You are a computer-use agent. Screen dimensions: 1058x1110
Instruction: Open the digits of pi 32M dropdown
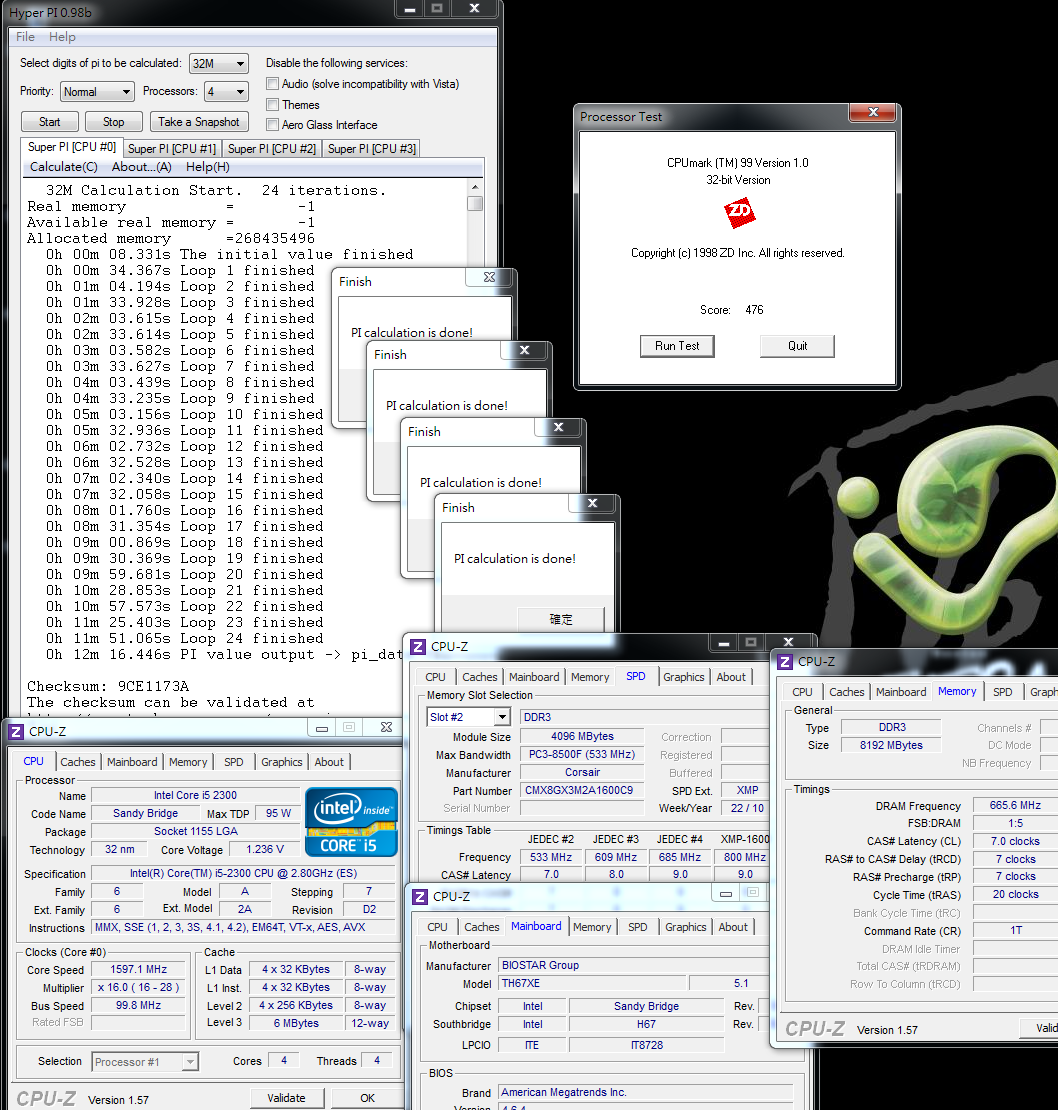tap(219, 64)
